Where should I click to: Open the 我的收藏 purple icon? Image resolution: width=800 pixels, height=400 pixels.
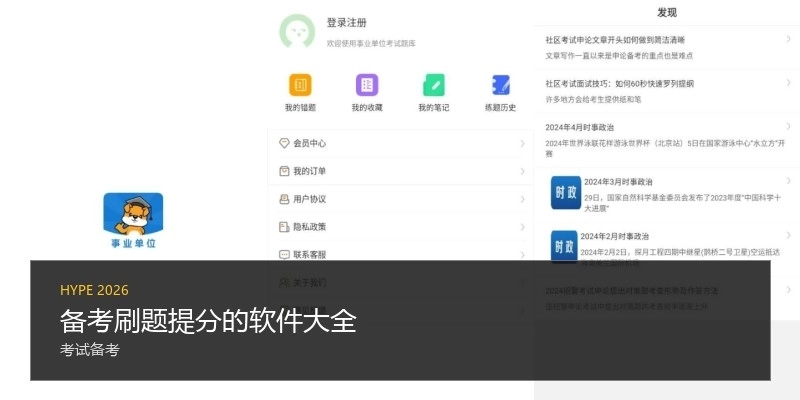(367, 85)
